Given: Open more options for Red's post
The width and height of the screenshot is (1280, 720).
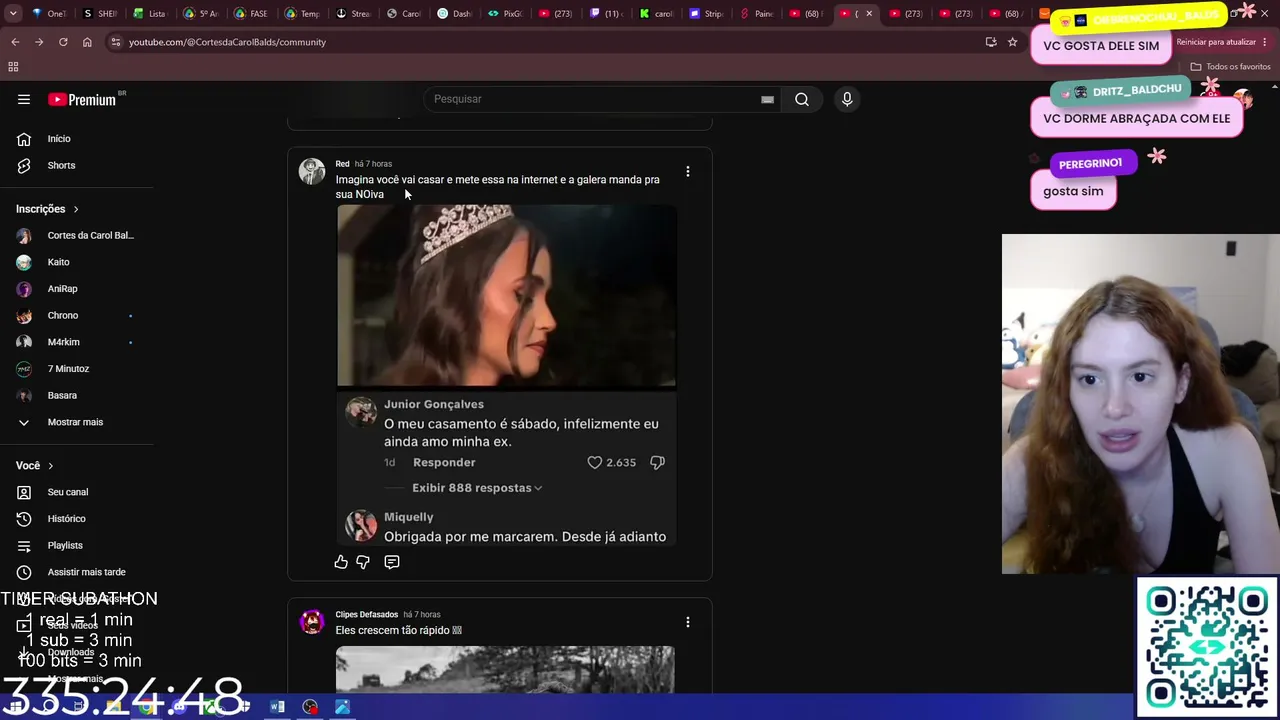Looking at the screenshot, I should click(688, 172).
